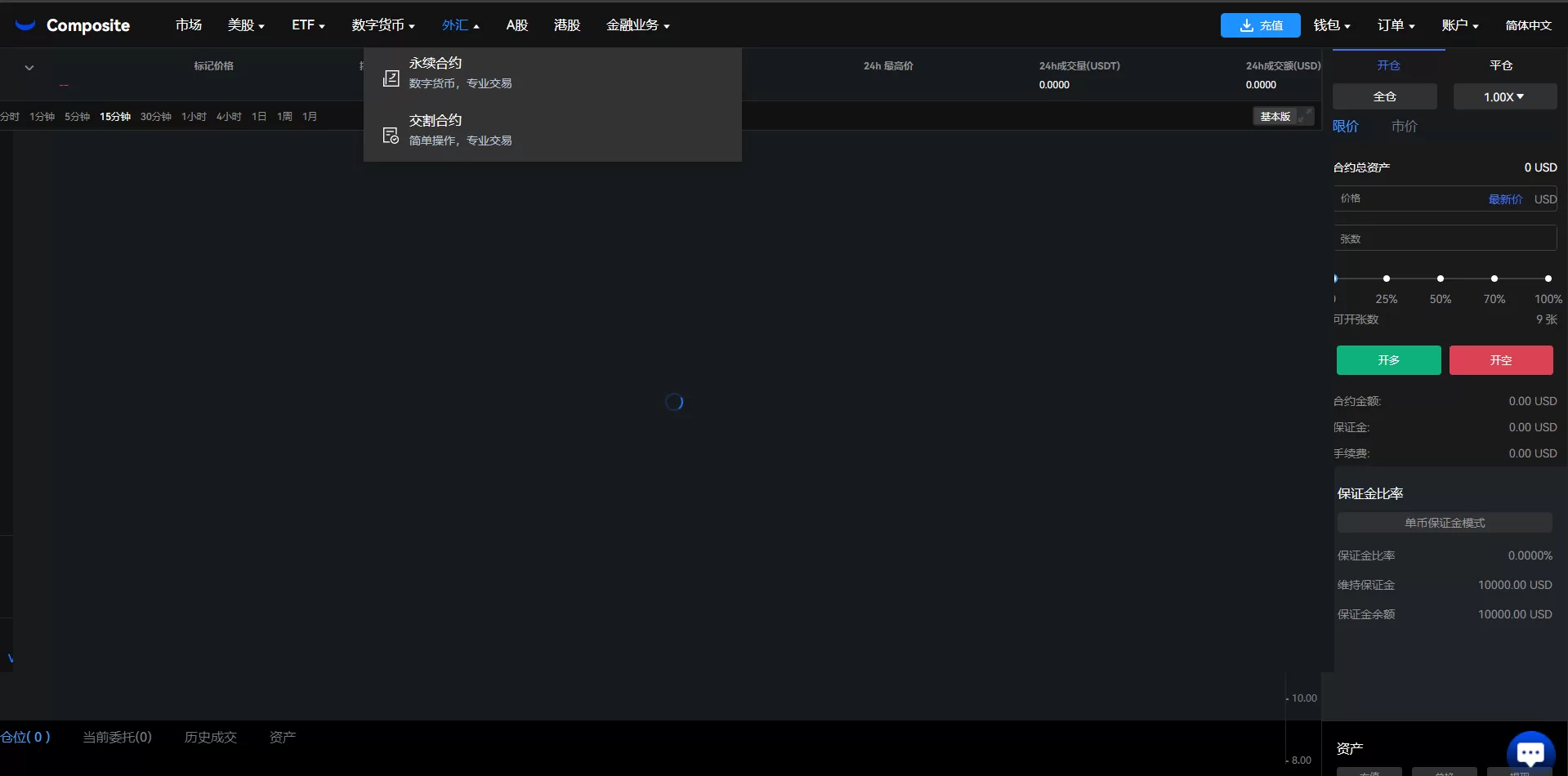Click the download icon on 充值 button
1568x776 pixels.
click(x=1246, y=25)
